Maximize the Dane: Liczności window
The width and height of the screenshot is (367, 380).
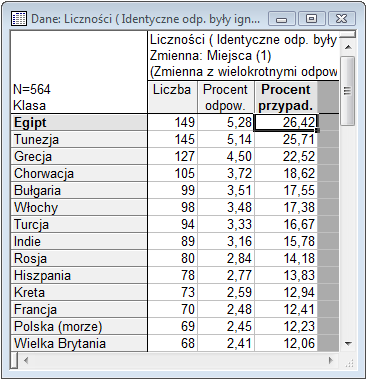point(311,19)
